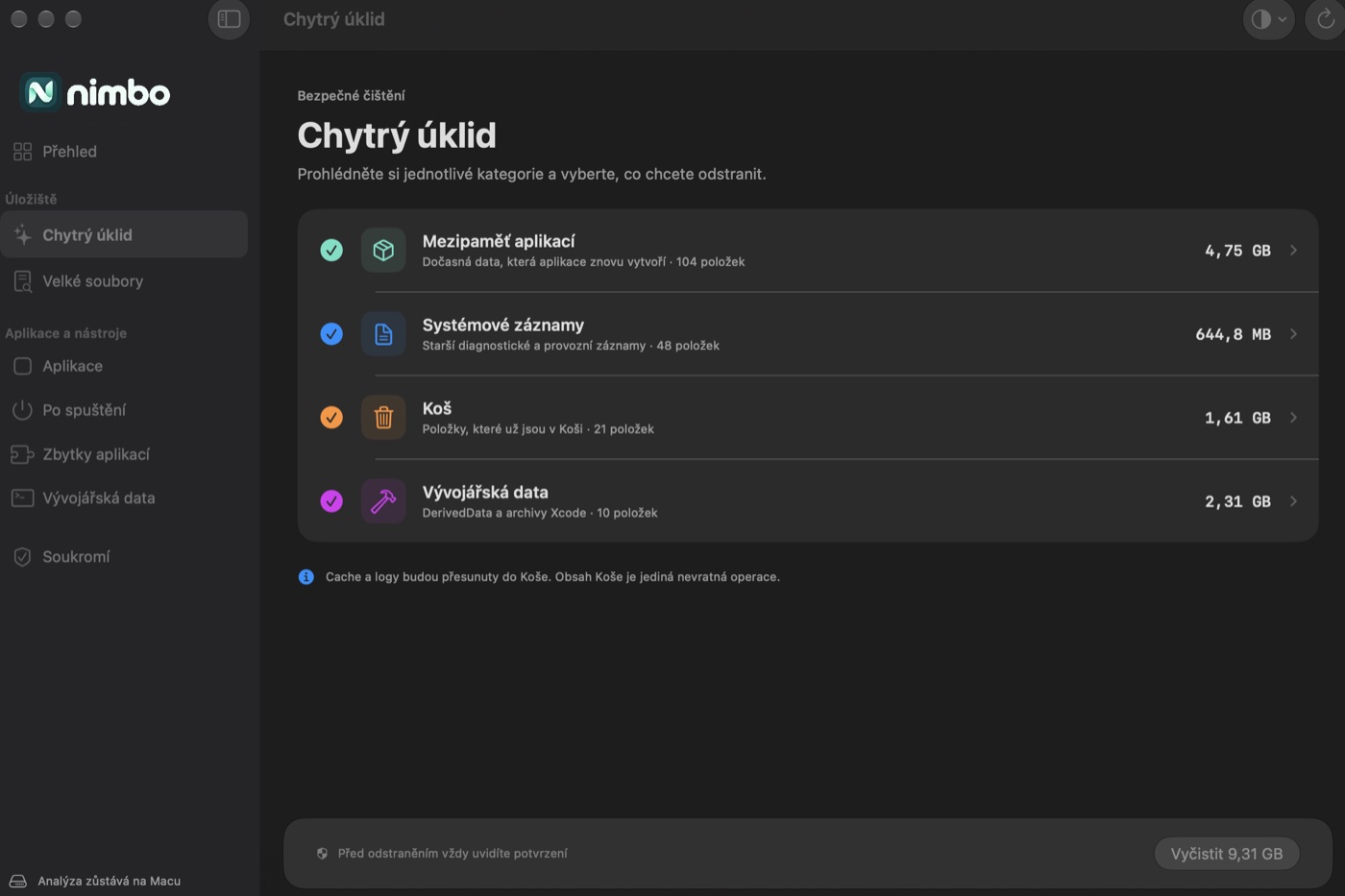Click the refresh rescan icon

(x=1326, y=19)
